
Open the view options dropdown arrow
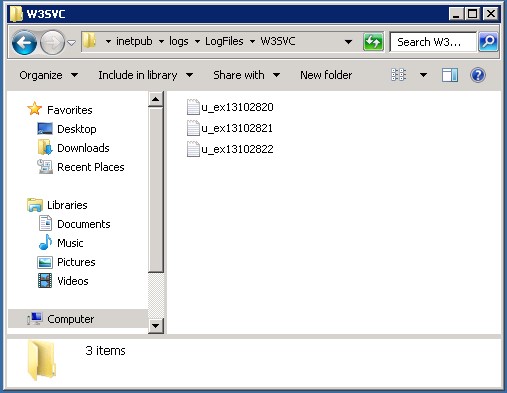[x=423, y=75]
